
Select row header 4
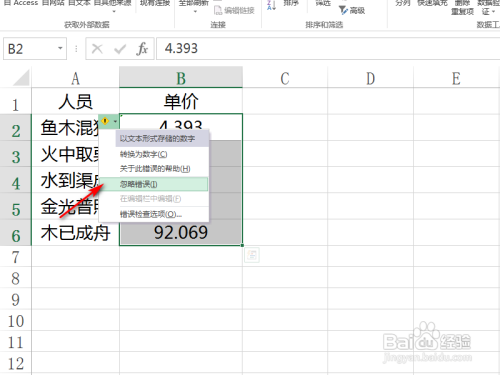tap(16, 180)
